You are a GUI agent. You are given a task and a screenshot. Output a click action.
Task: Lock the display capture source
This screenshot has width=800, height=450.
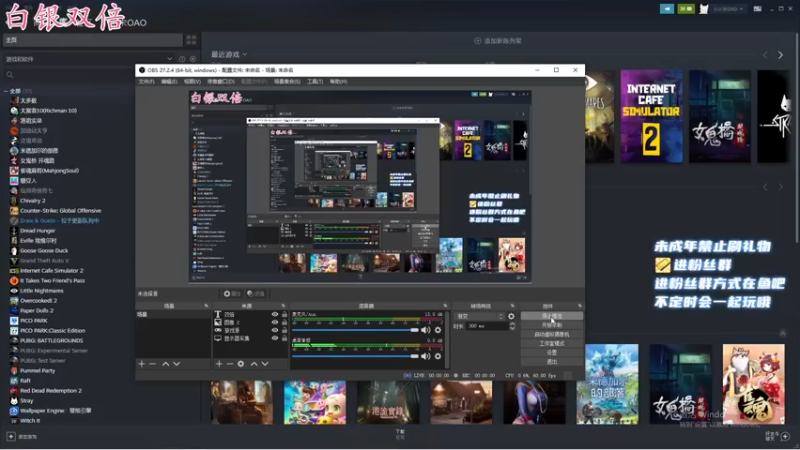284,338
